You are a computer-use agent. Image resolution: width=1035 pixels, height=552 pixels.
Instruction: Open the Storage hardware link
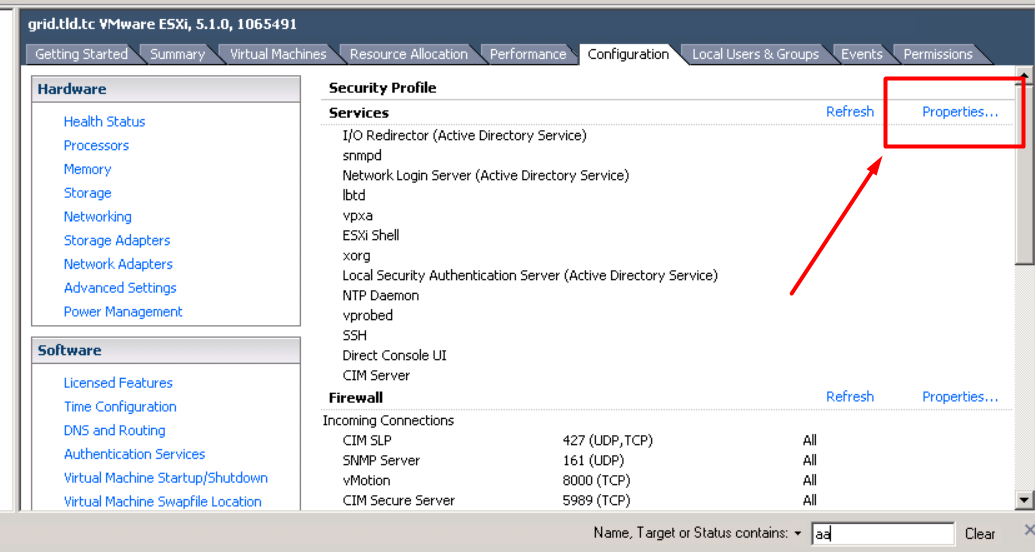point(87,193)
